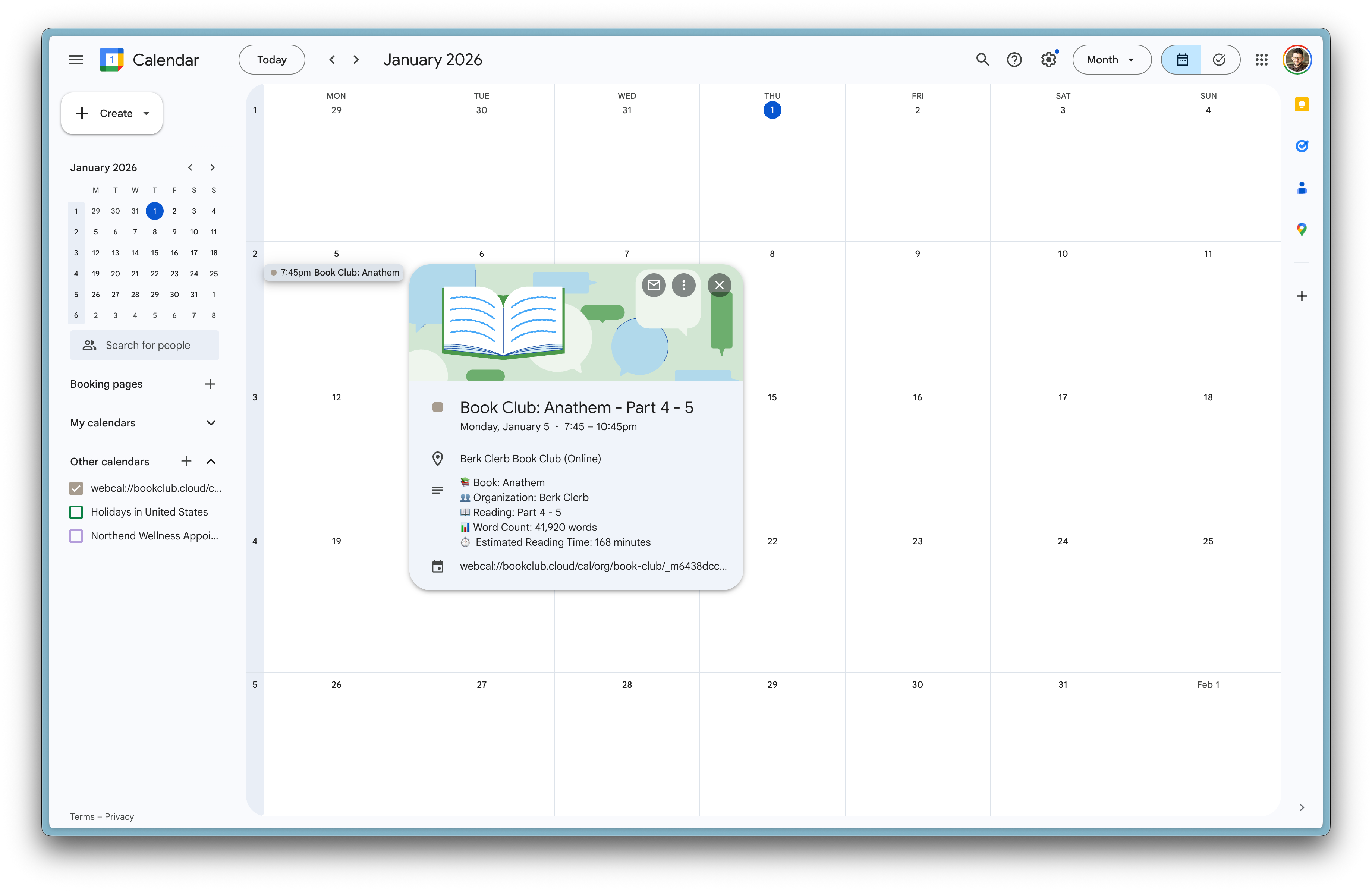This screenshot has height=891, width=1372.
Task: Click the search magnifier icon
Action: [982, 59]
